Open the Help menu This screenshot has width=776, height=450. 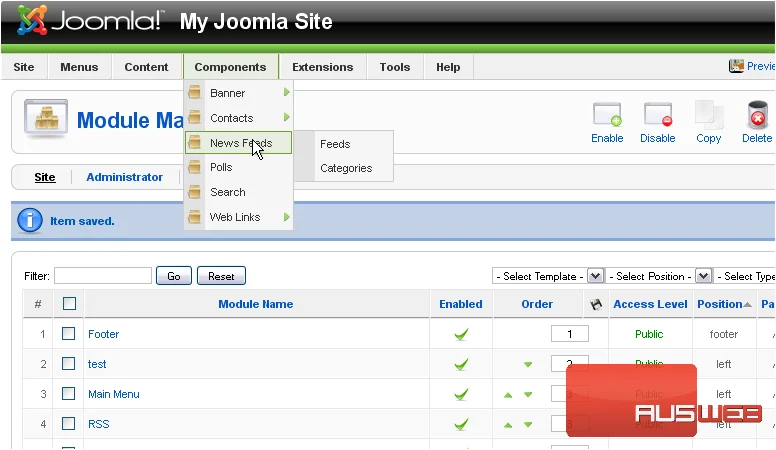(448, 67)
